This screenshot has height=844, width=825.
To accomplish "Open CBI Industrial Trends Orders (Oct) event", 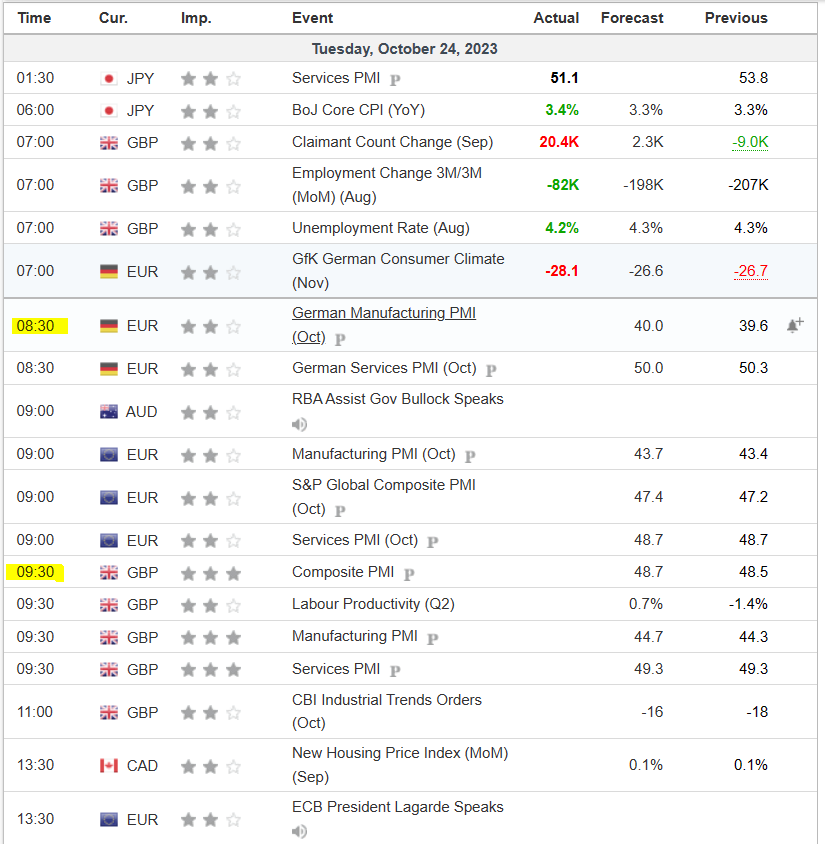I will (x=386, y=700).
